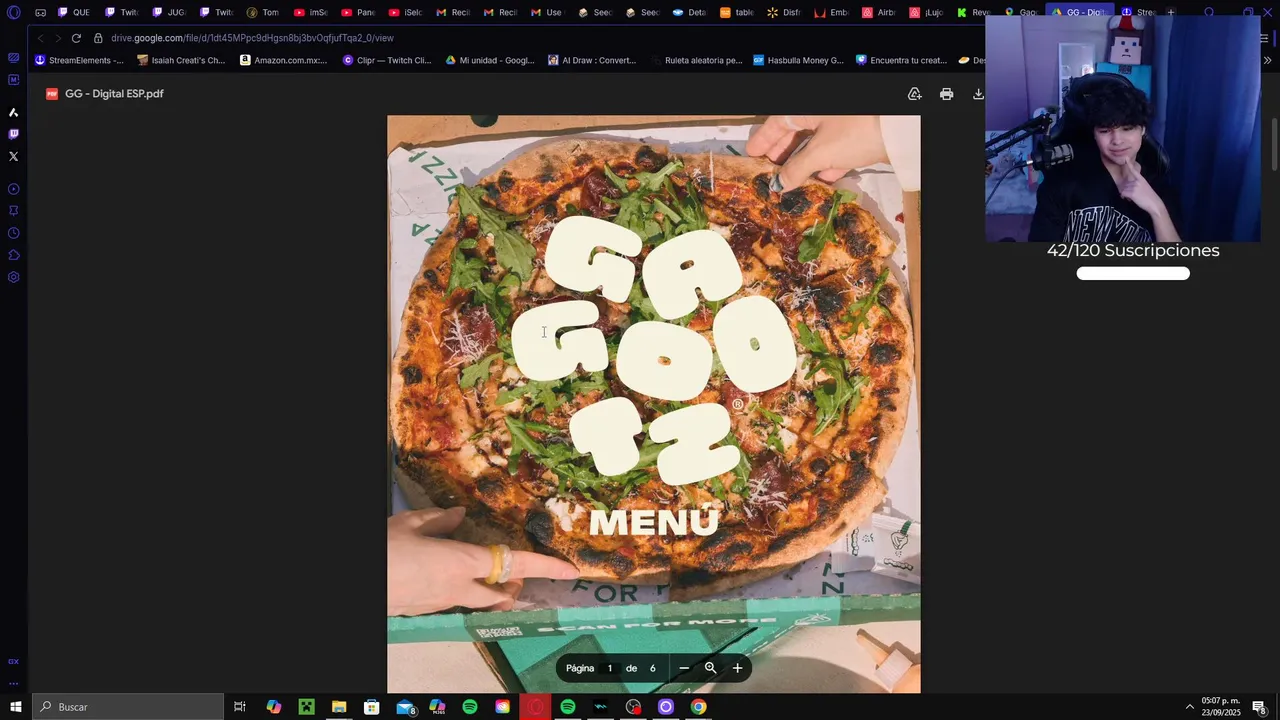Switch to the Tom browser tab
The image size is (1280, 720).
click(263, 13)
